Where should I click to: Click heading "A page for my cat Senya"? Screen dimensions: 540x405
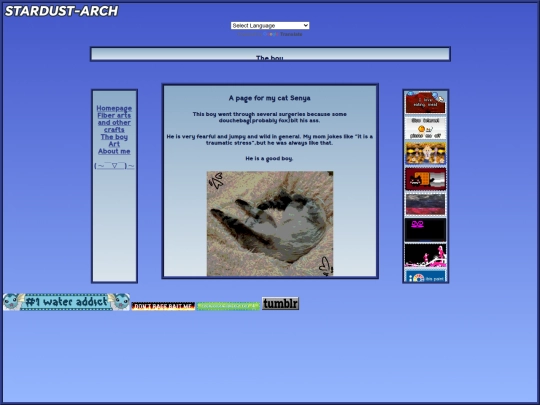pyautogui.click(x=270, y=98)
